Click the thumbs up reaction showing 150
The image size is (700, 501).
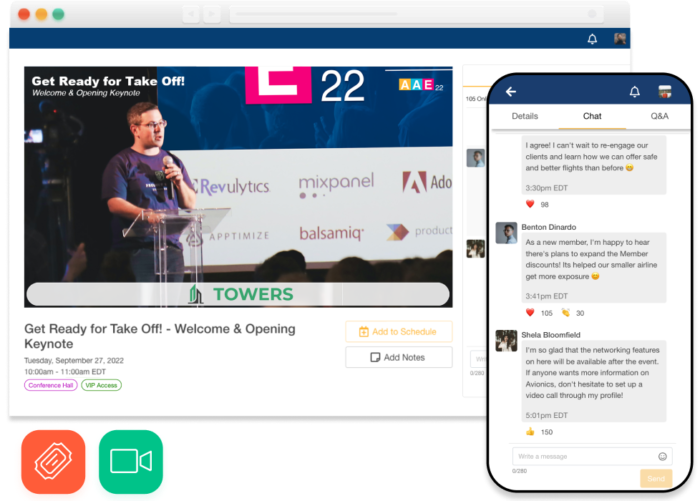click(x=530, y=431)
